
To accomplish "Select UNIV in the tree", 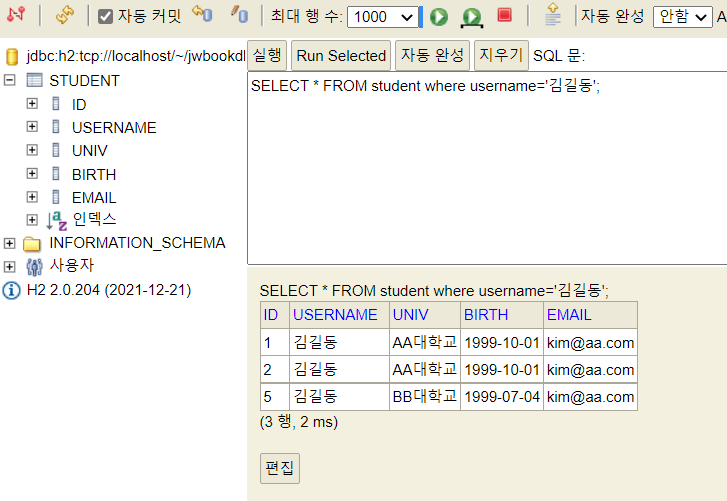I will coord(89,151).
